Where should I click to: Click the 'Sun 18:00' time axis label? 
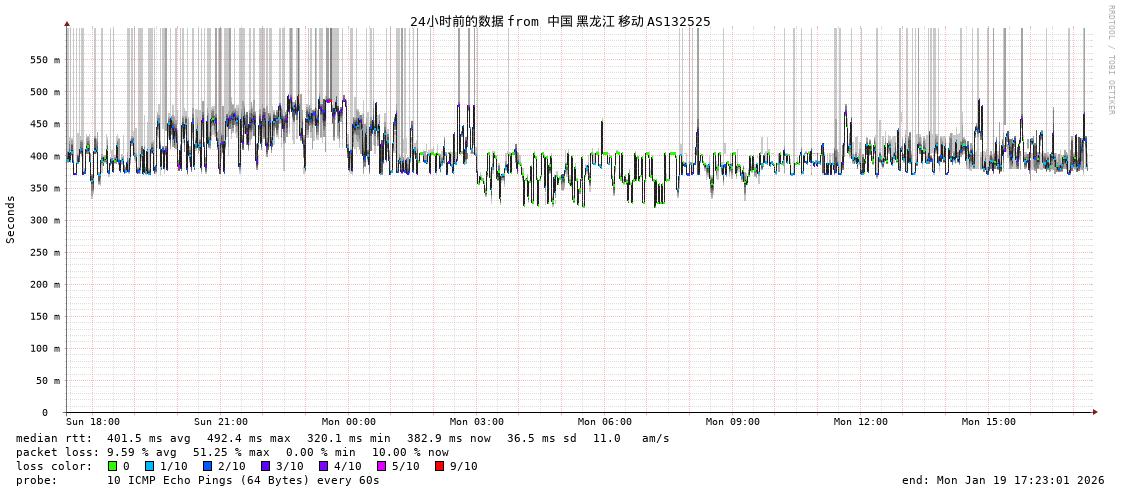click(93, 422)
